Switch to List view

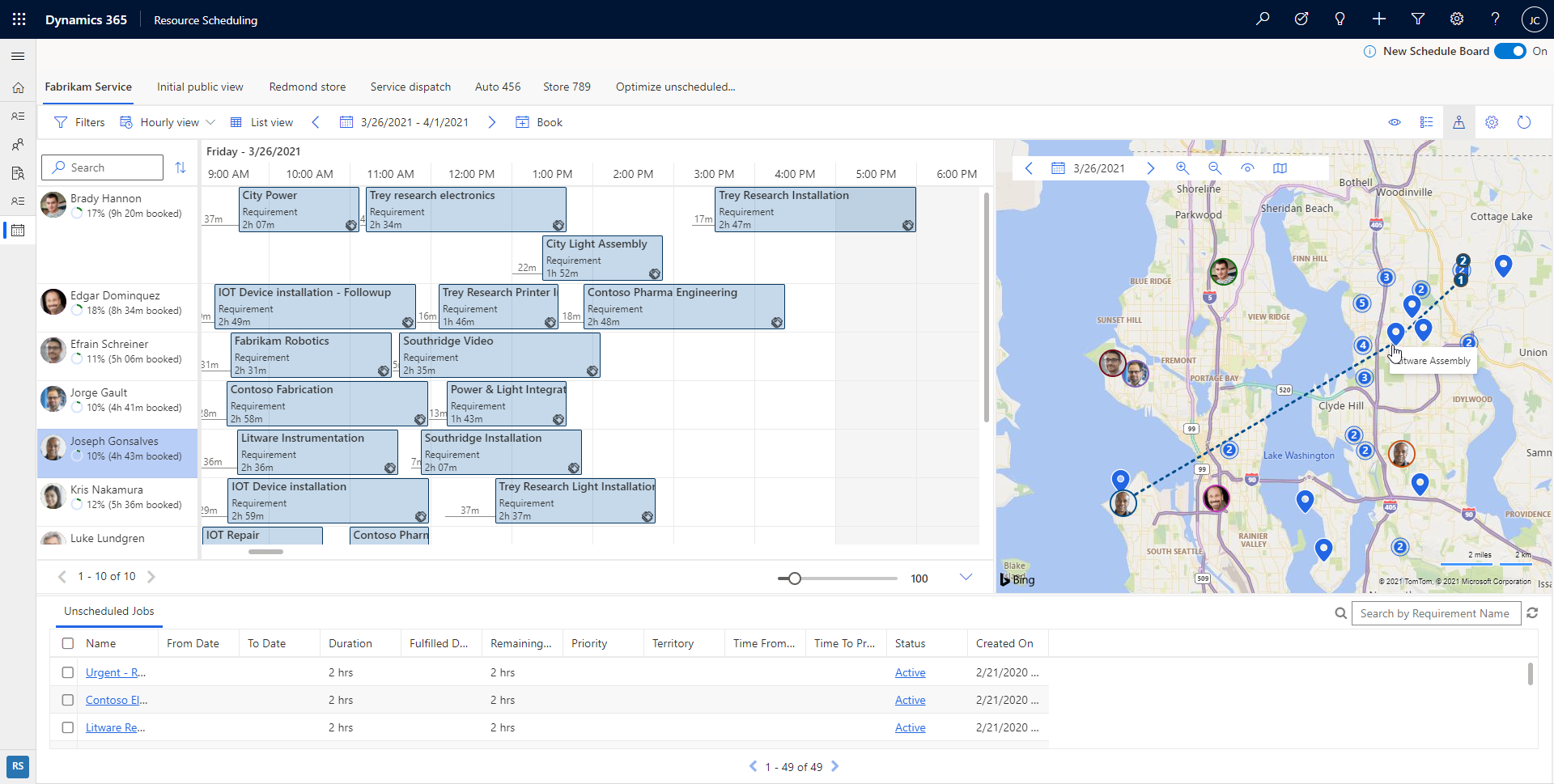click(x=261, y=122)
